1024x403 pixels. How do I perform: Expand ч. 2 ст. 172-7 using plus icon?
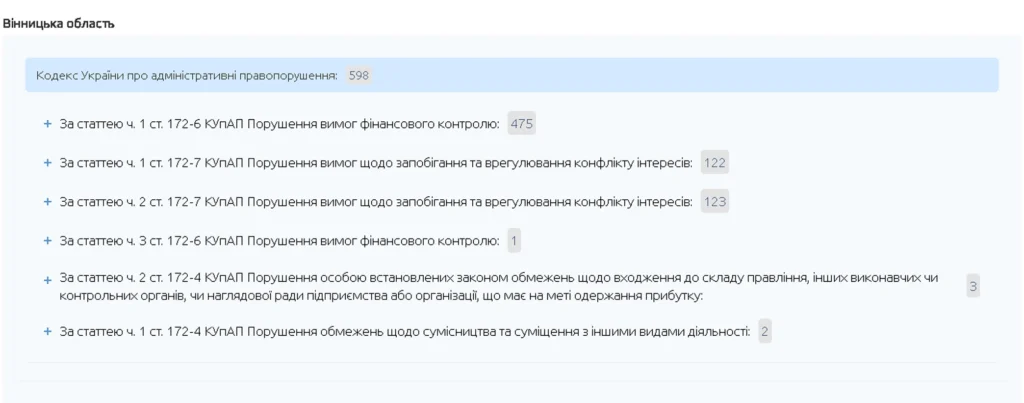point(47,202)
